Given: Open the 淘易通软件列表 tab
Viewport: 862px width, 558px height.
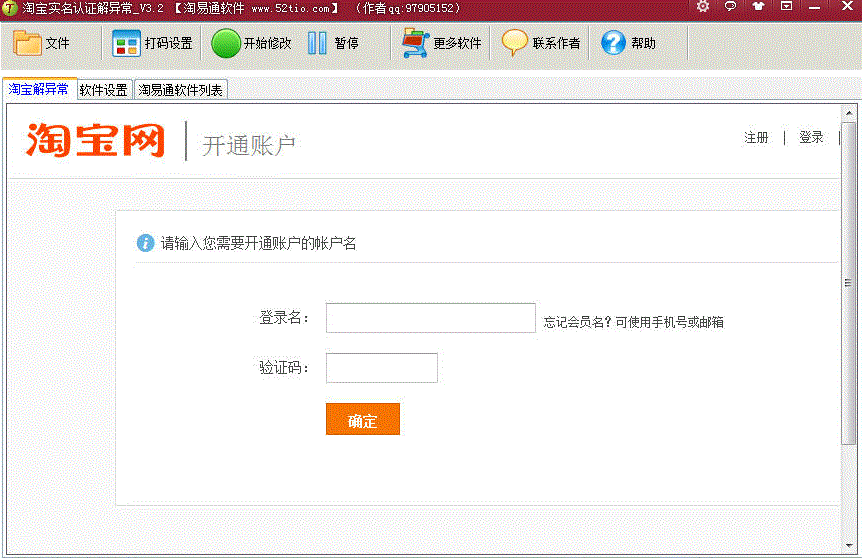Looking at the screenshot, I should tap(180, 90).
